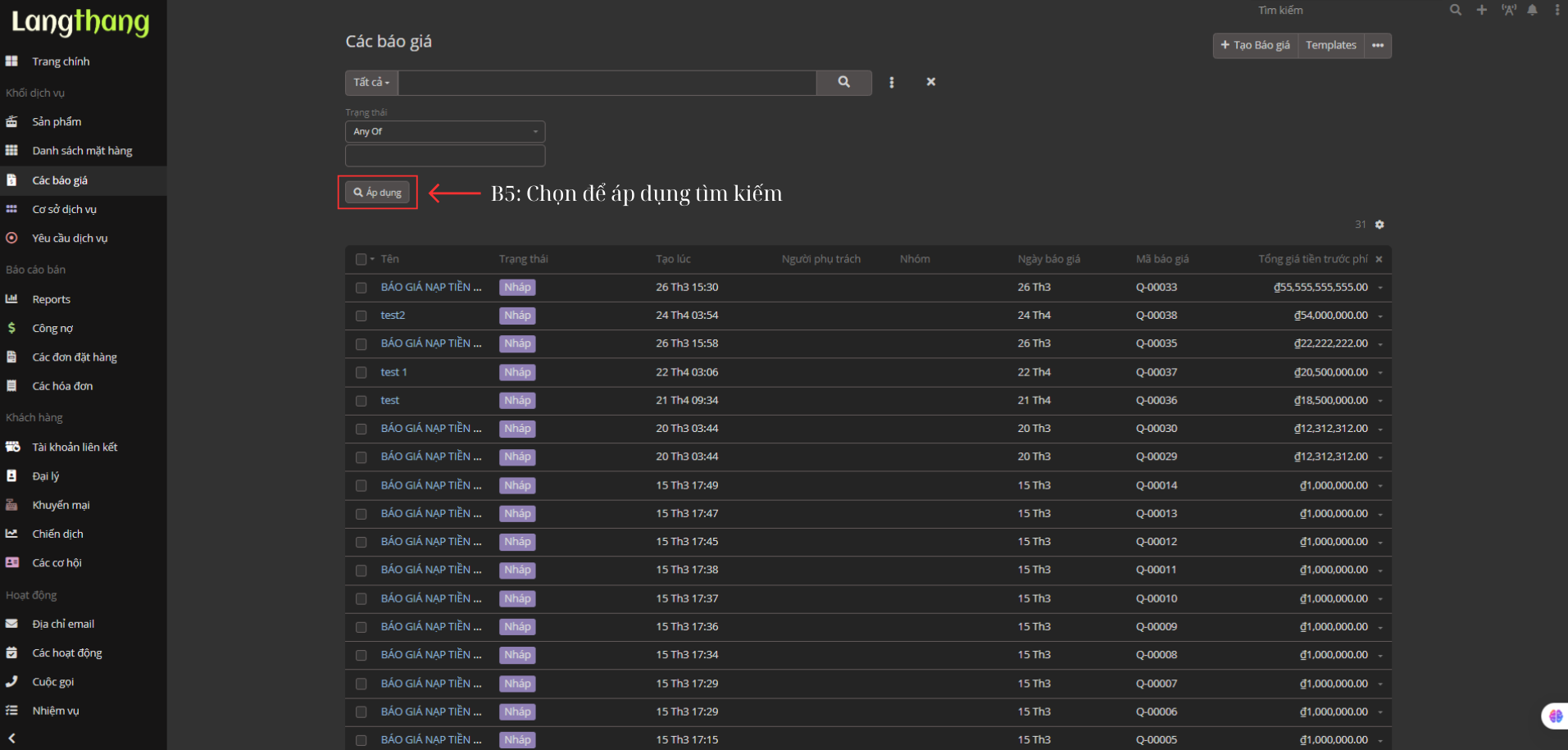Go to 'Các đơn đặt hàng' in sidebar
1568x750 pixels.
pos(74,357)
